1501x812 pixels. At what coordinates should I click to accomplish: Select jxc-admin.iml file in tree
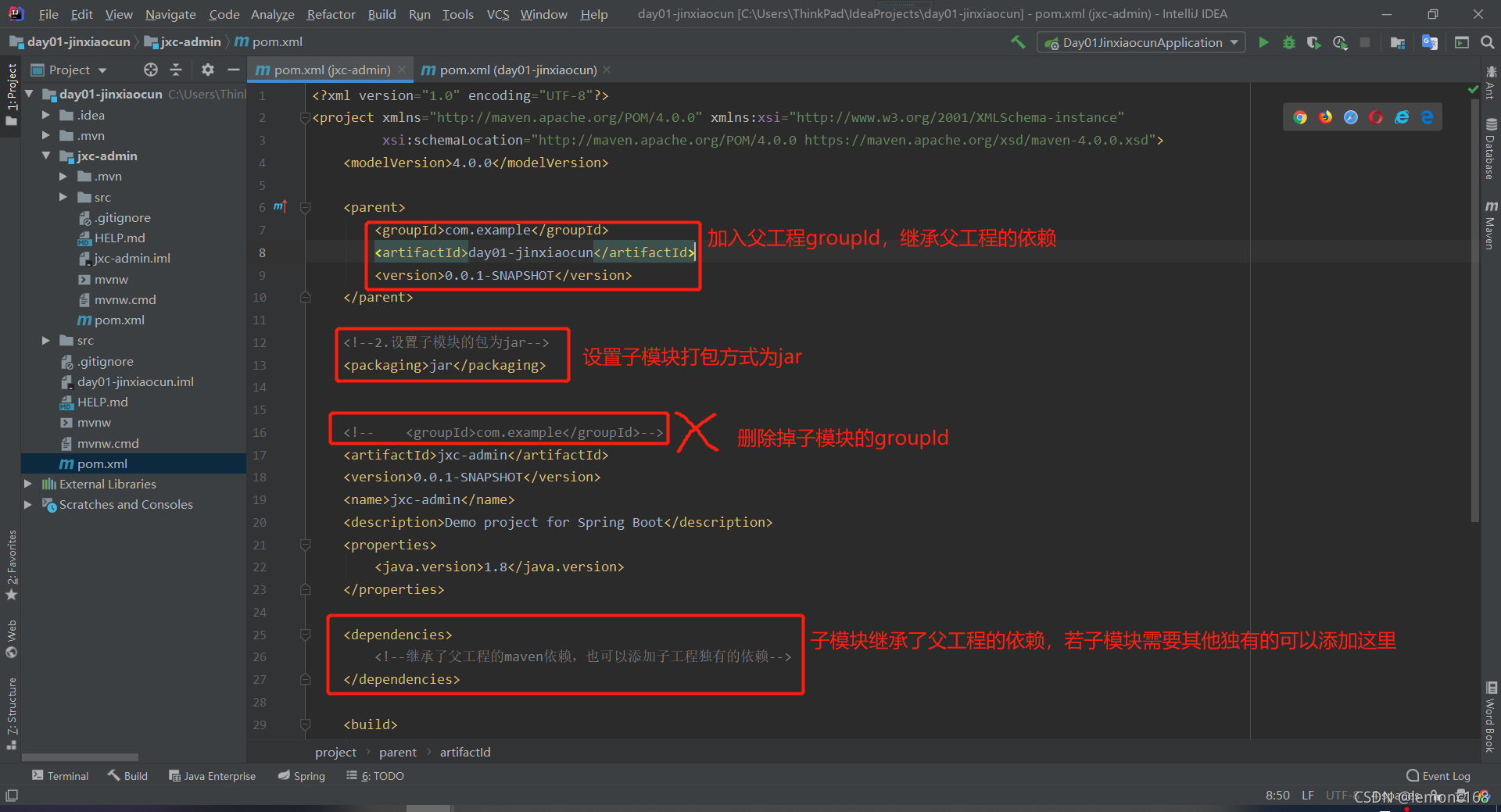pyautogui.click(x=132, y=258)
